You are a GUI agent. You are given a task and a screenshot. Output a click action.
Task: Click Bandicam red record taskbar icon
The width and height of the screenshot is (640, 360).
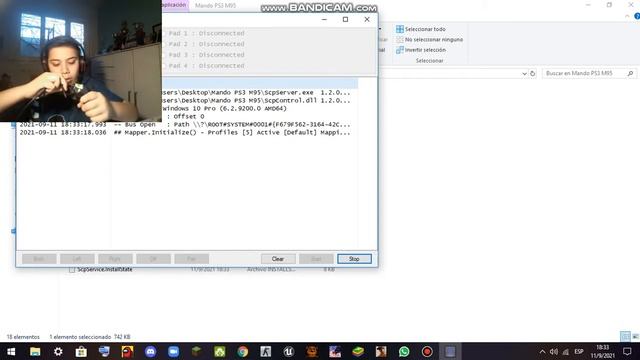tap(427, 351)
